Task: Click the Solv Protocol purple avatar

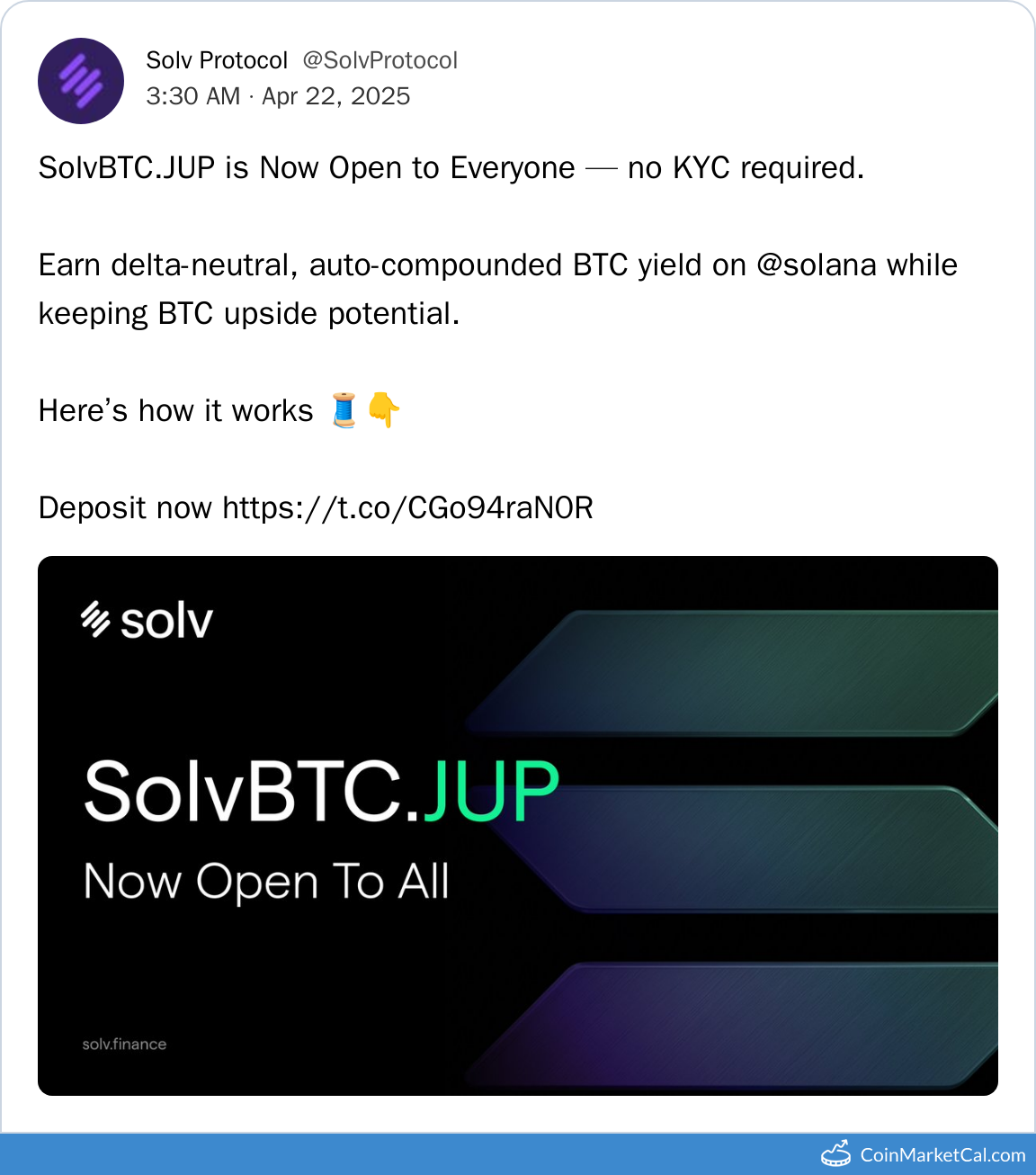Action: click(81, 81)
